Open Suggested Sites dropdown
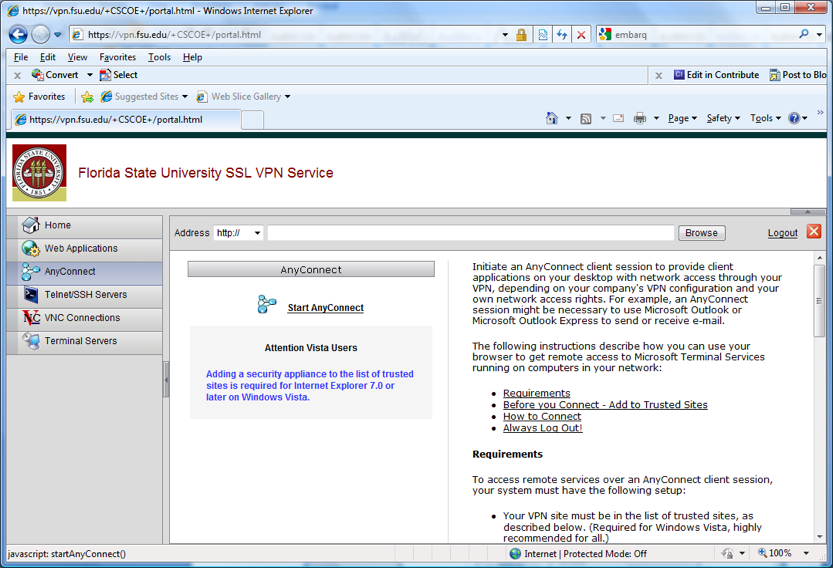The width and height of the screenshot is (833, 568). click(x=184, y=97)
